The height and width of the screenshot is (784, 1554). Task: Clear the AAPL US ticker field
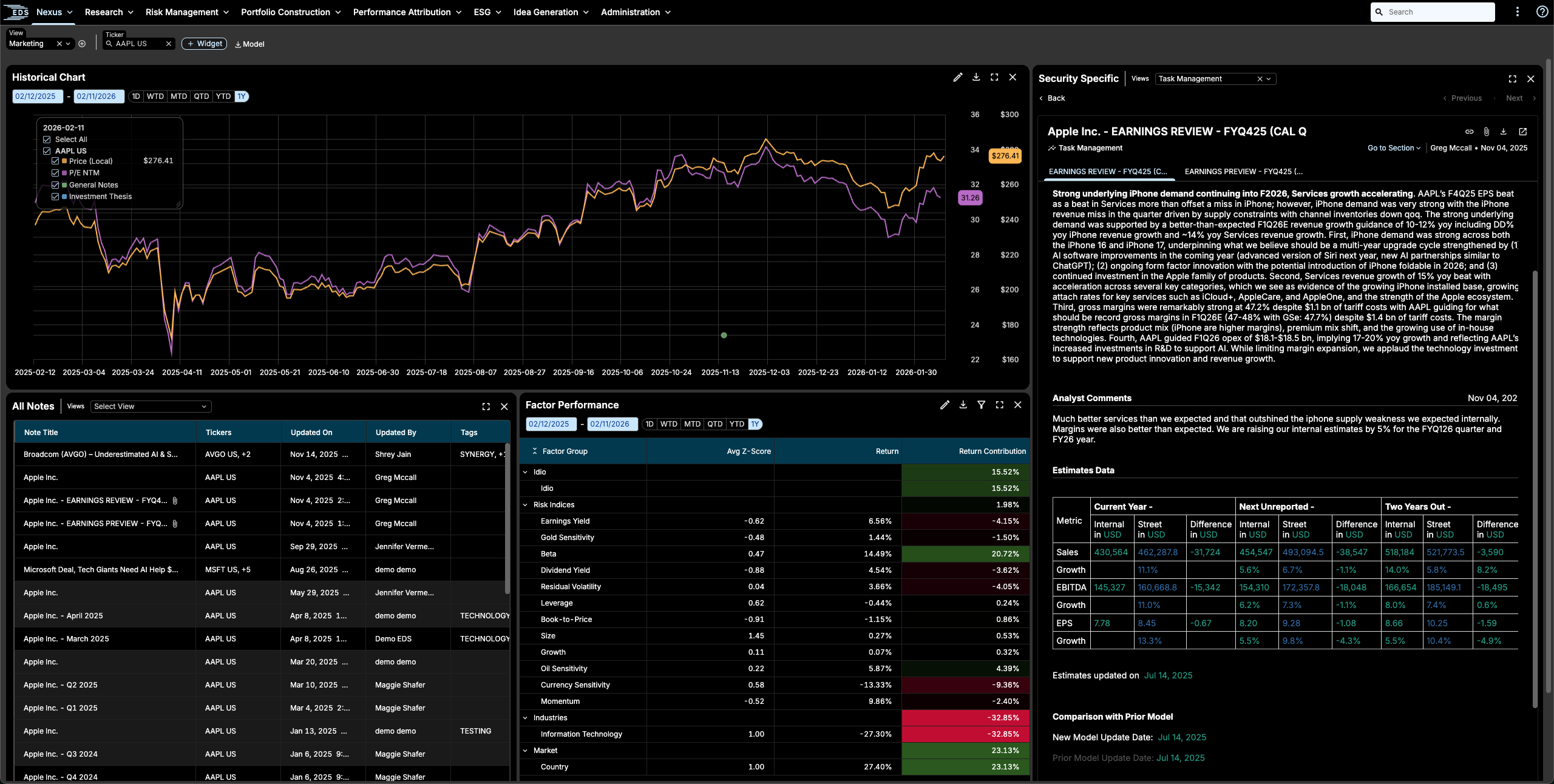coord(169,44)
